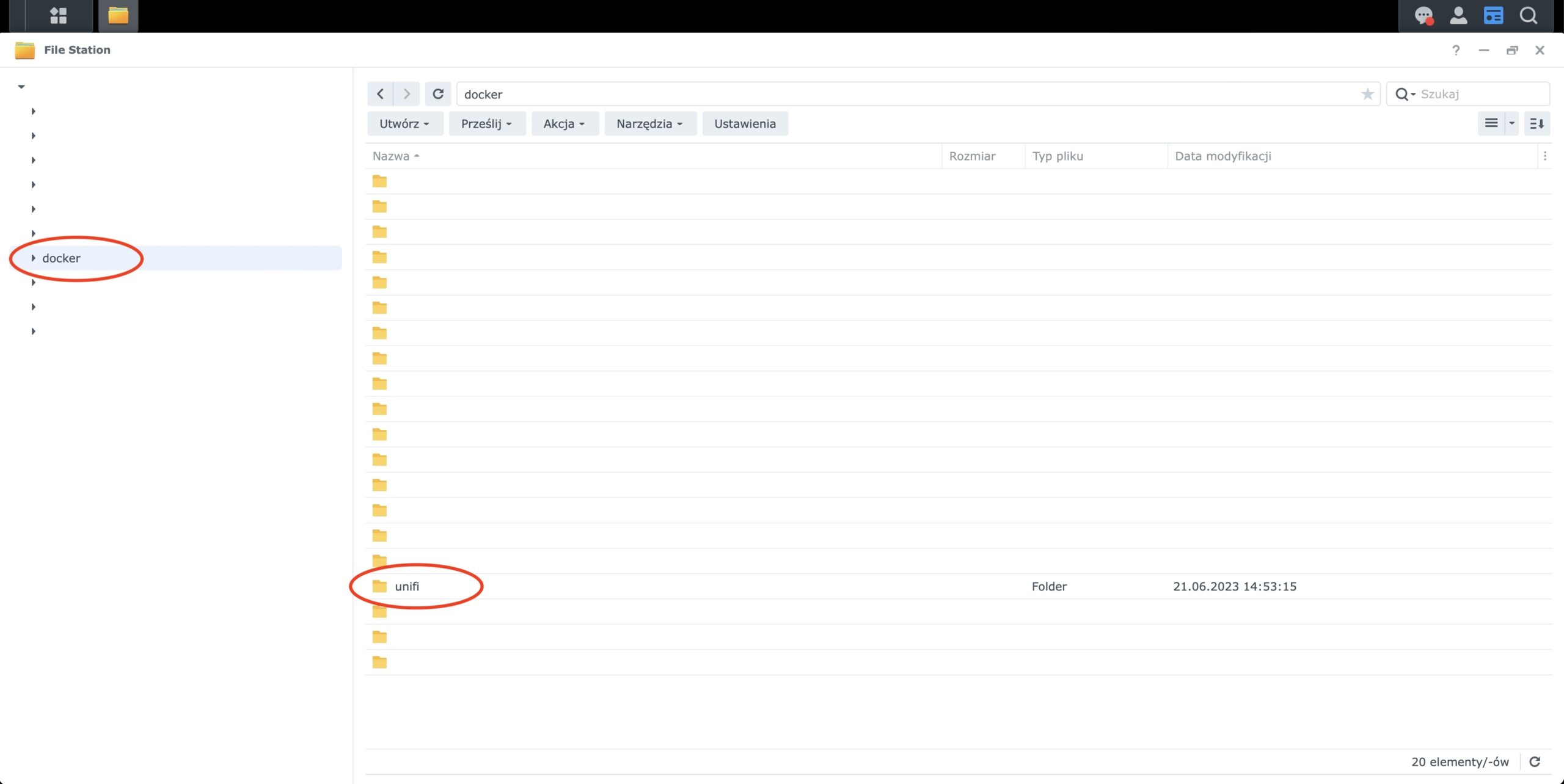Switch to list view mode icon
This screenshot has height=784, width=1564.
click(x=1491, y=123)
